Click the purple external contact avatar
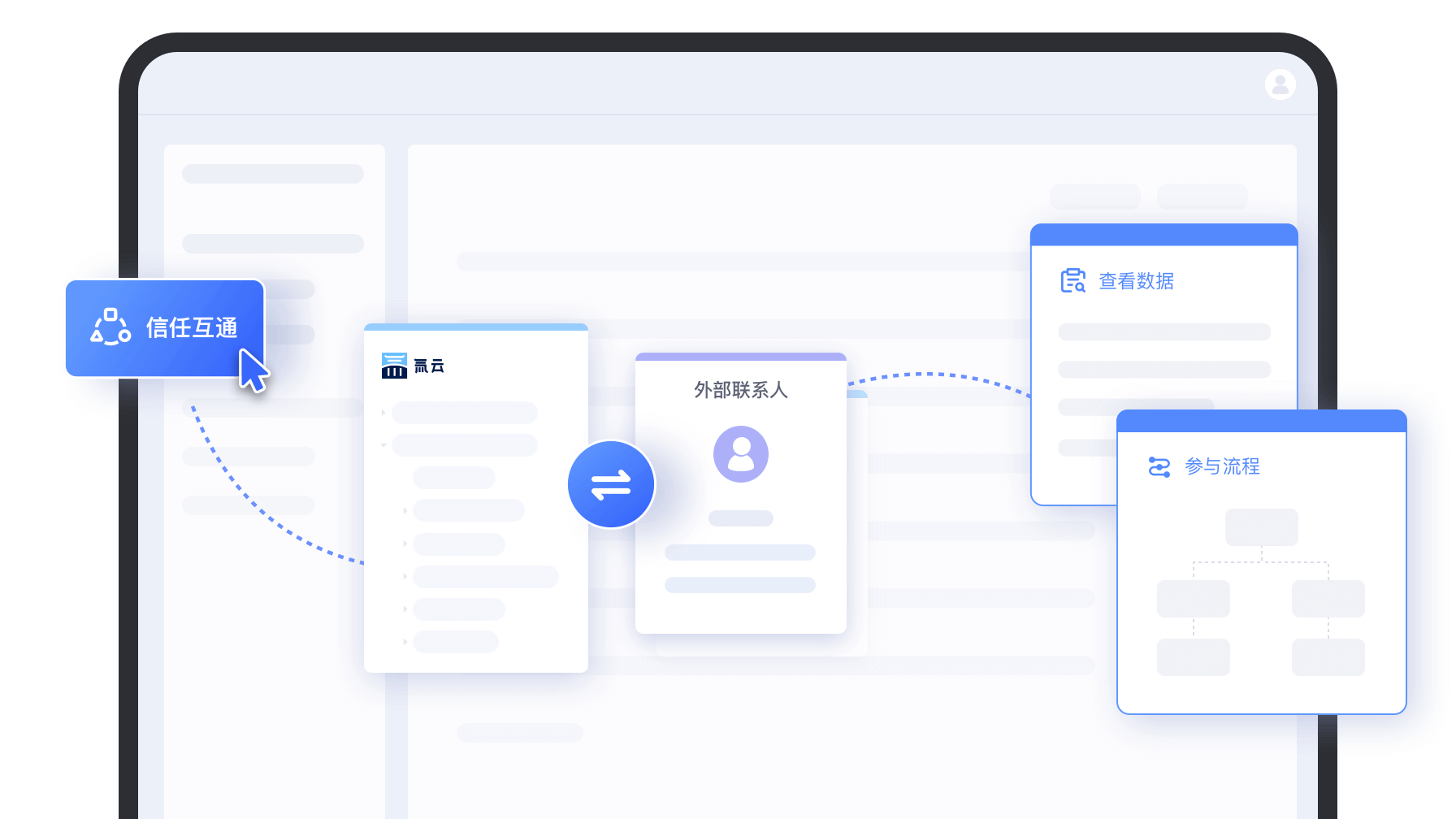The width and height of the screenshot is (1456, 819). coord(740,454)
